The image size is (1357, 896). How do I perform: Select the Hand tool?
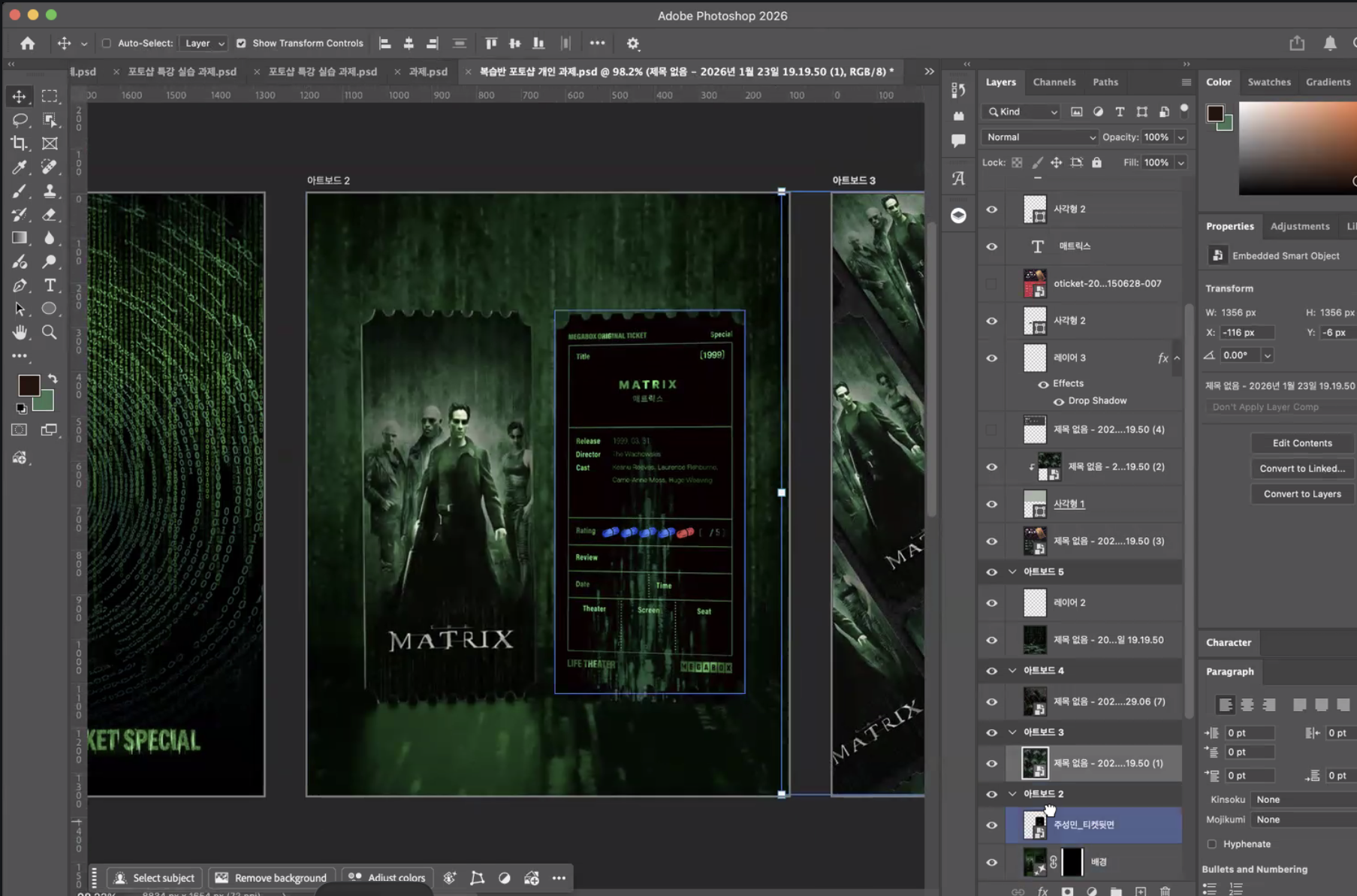pos(20,332)
